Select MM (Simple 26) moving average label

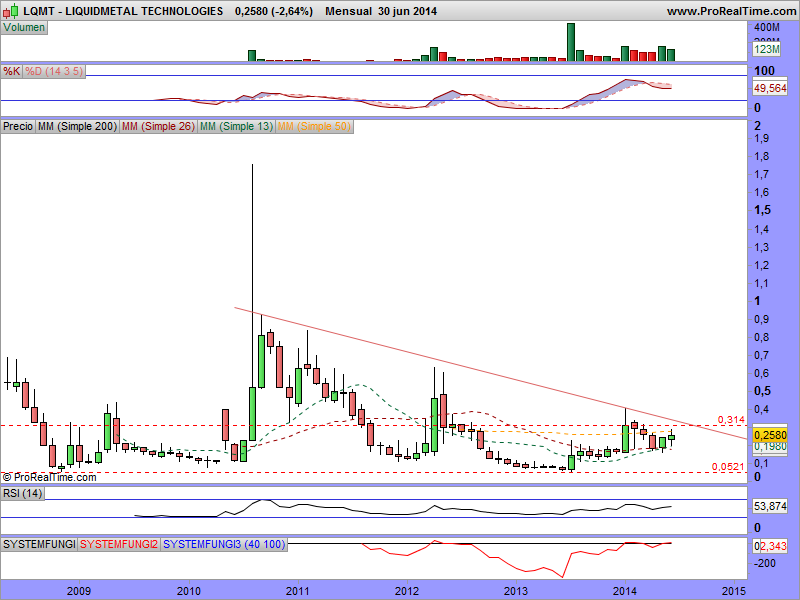tap(158, 126)
